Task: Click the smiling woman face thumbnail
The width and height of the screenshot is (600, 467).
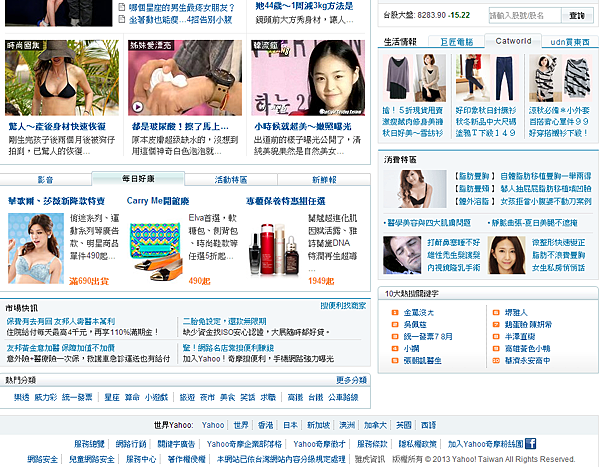Action: coord(507,255)
